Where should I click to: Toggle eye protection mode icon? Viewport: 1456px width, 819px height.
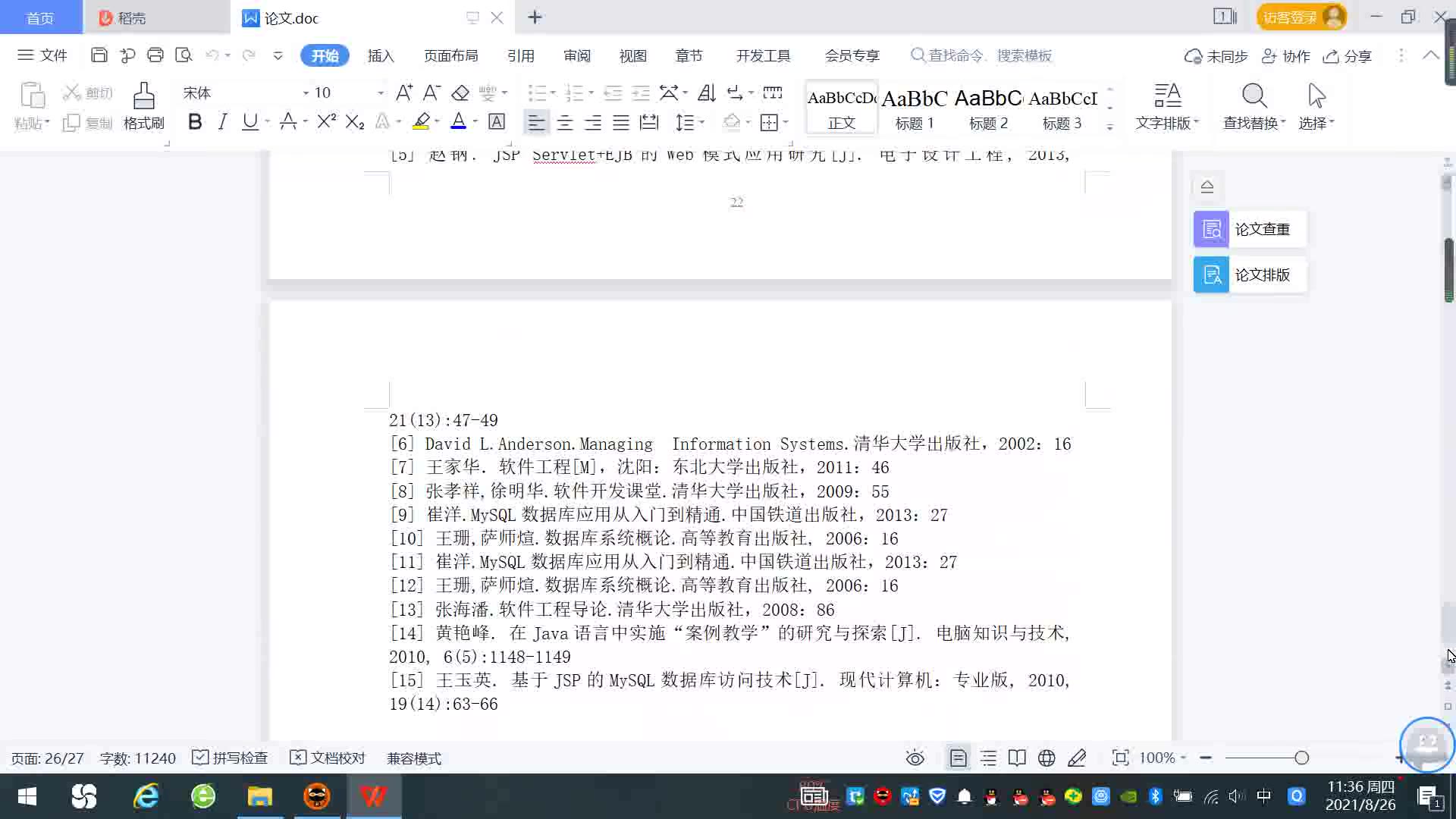[x=915, y=758]
